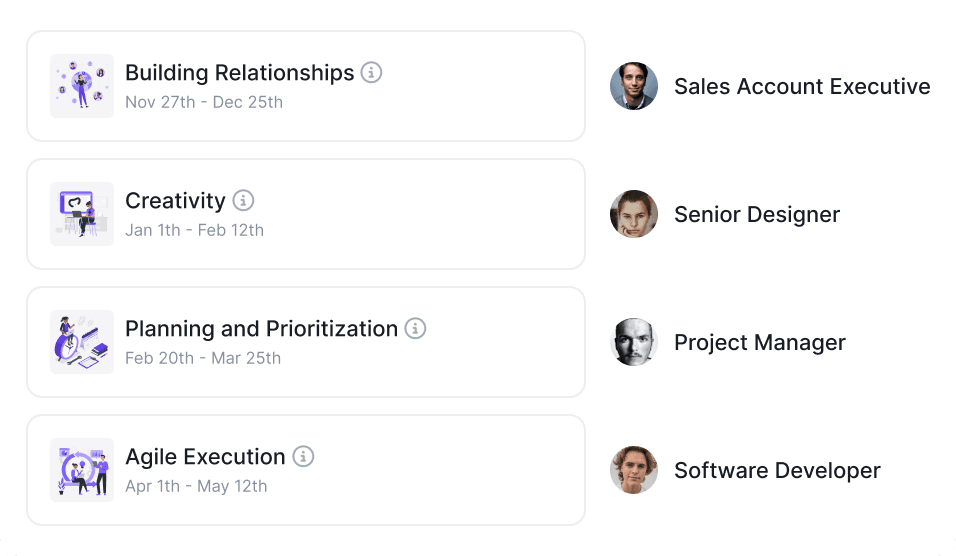Click the Planning and Prioritization illustration
The height and width of the screenshot is (556, 956).
82,342
